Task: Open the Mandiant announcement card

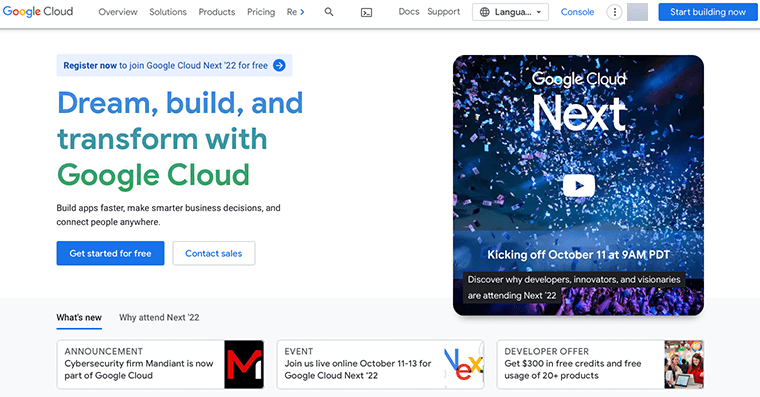Action: click(160, 365)
